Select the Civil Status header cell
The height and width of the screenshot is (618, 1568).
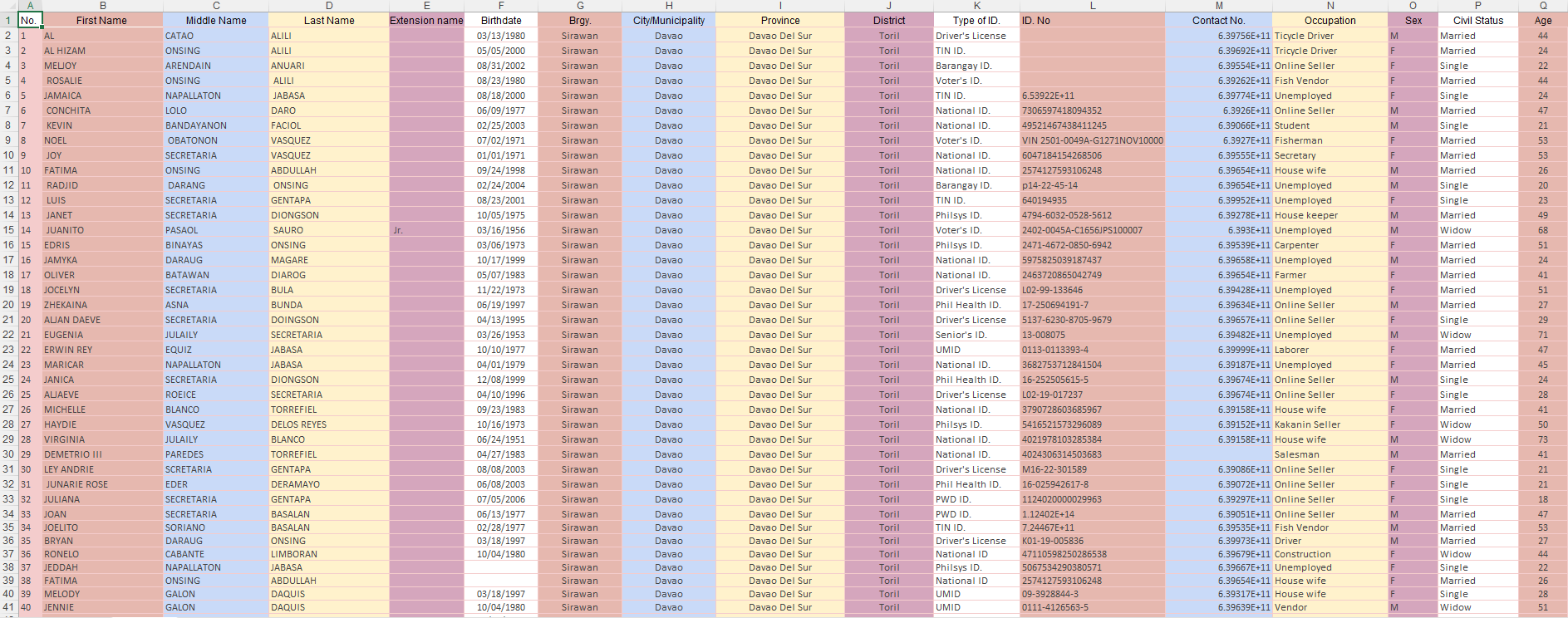(x=1477, y=21)
